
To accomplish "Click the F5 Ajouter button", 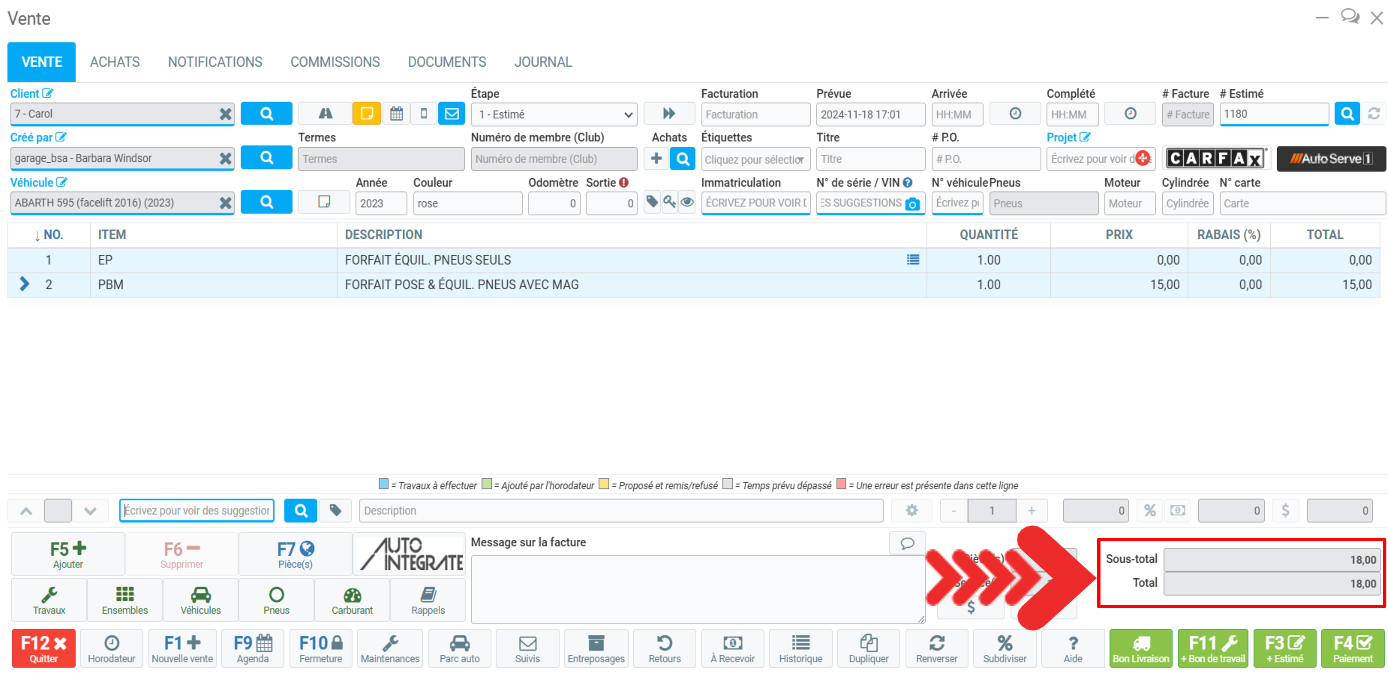I will click(68, 553).
